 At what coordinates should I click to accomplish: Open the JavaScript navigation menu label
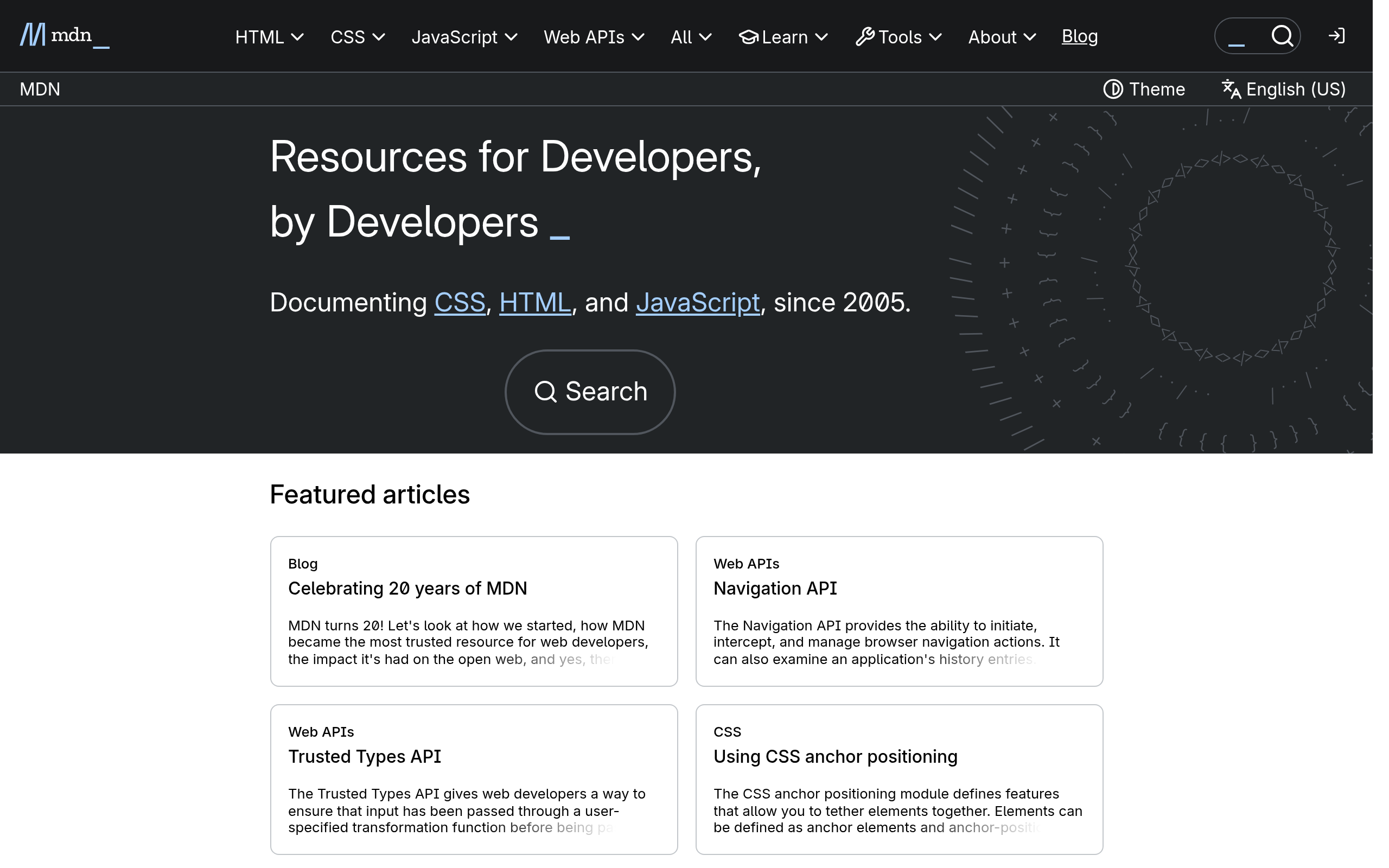coord(454,37)
